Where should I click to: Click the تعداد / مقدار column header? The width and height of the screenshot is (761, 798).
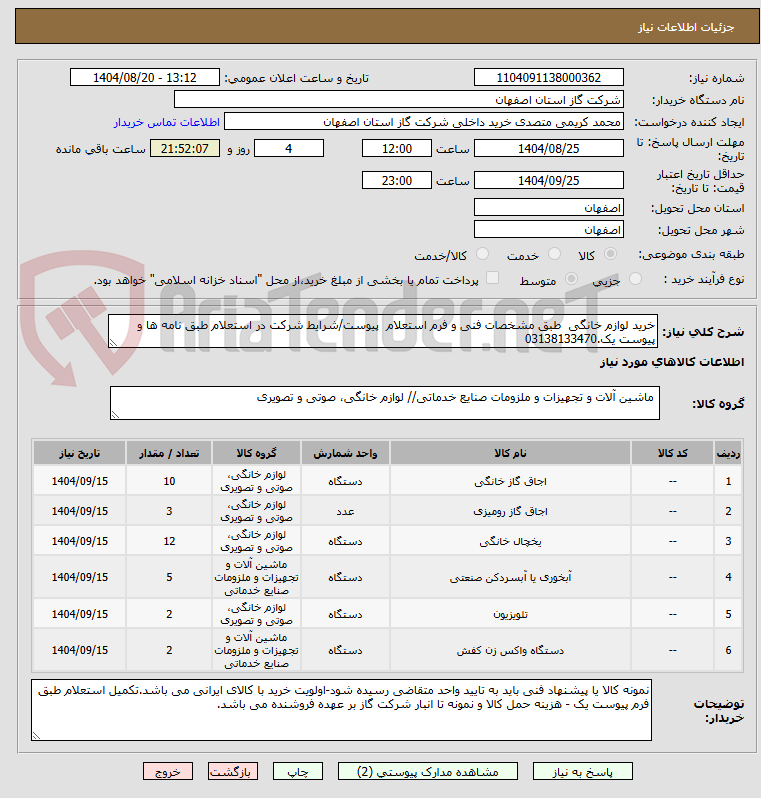point(169,453)
